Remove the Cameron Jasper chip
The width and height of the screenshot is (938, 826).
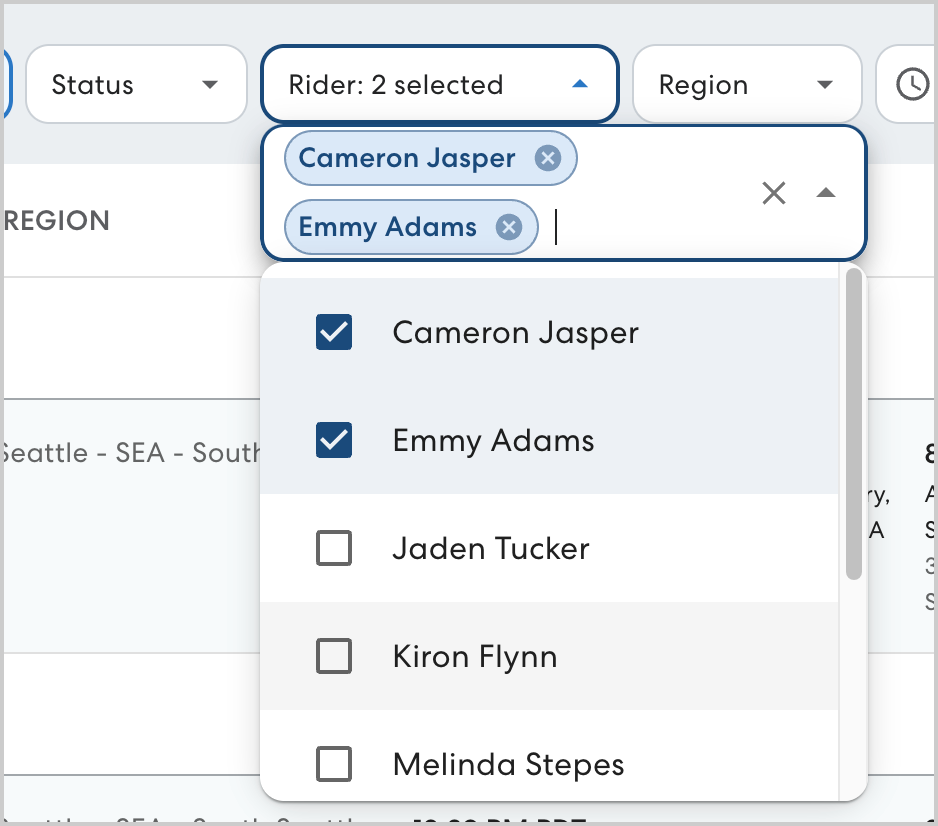(x=547, y=158)
